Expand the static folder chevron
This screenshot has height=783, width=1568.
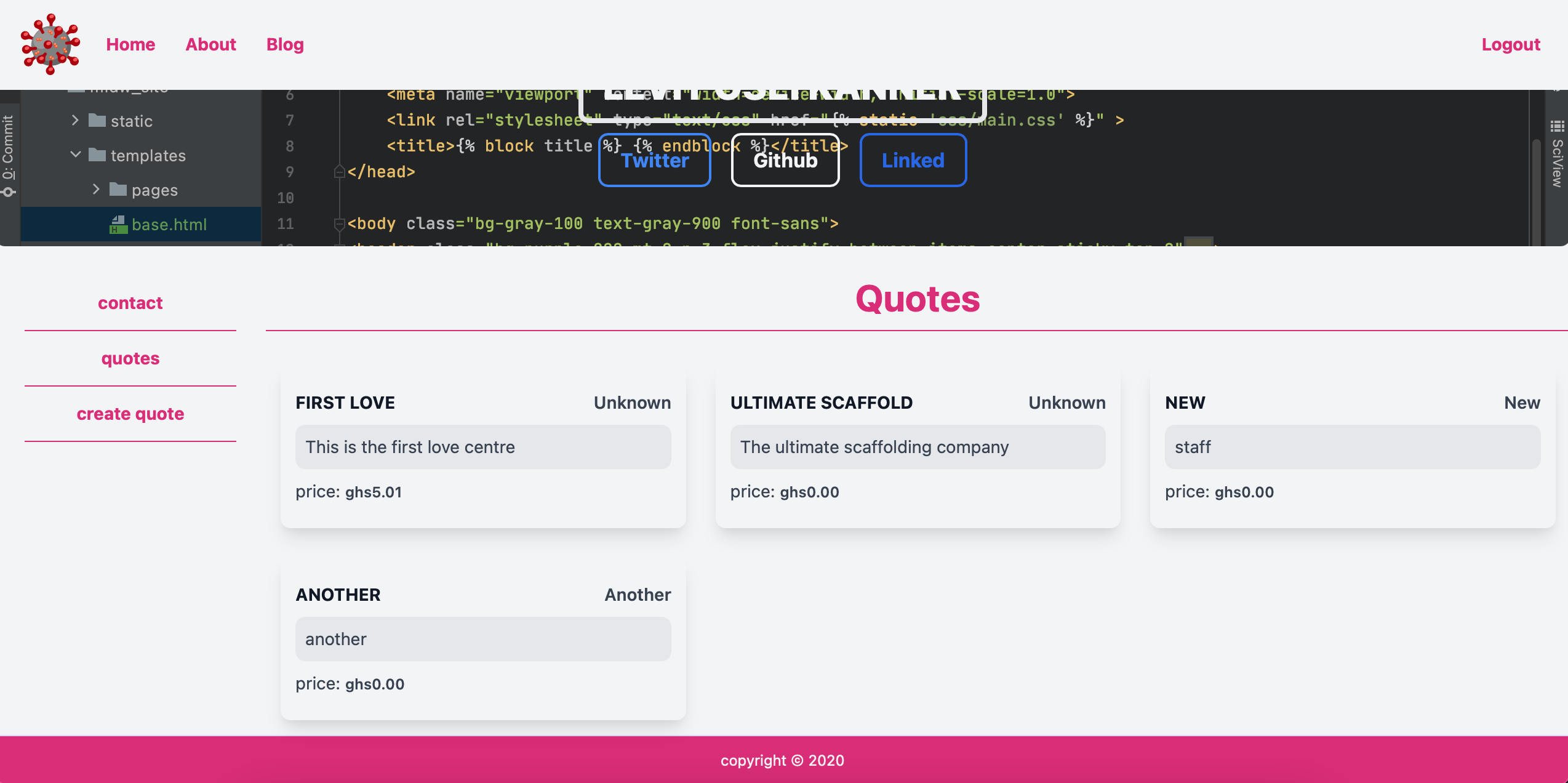pyautogui.click(x=75, y=121)
